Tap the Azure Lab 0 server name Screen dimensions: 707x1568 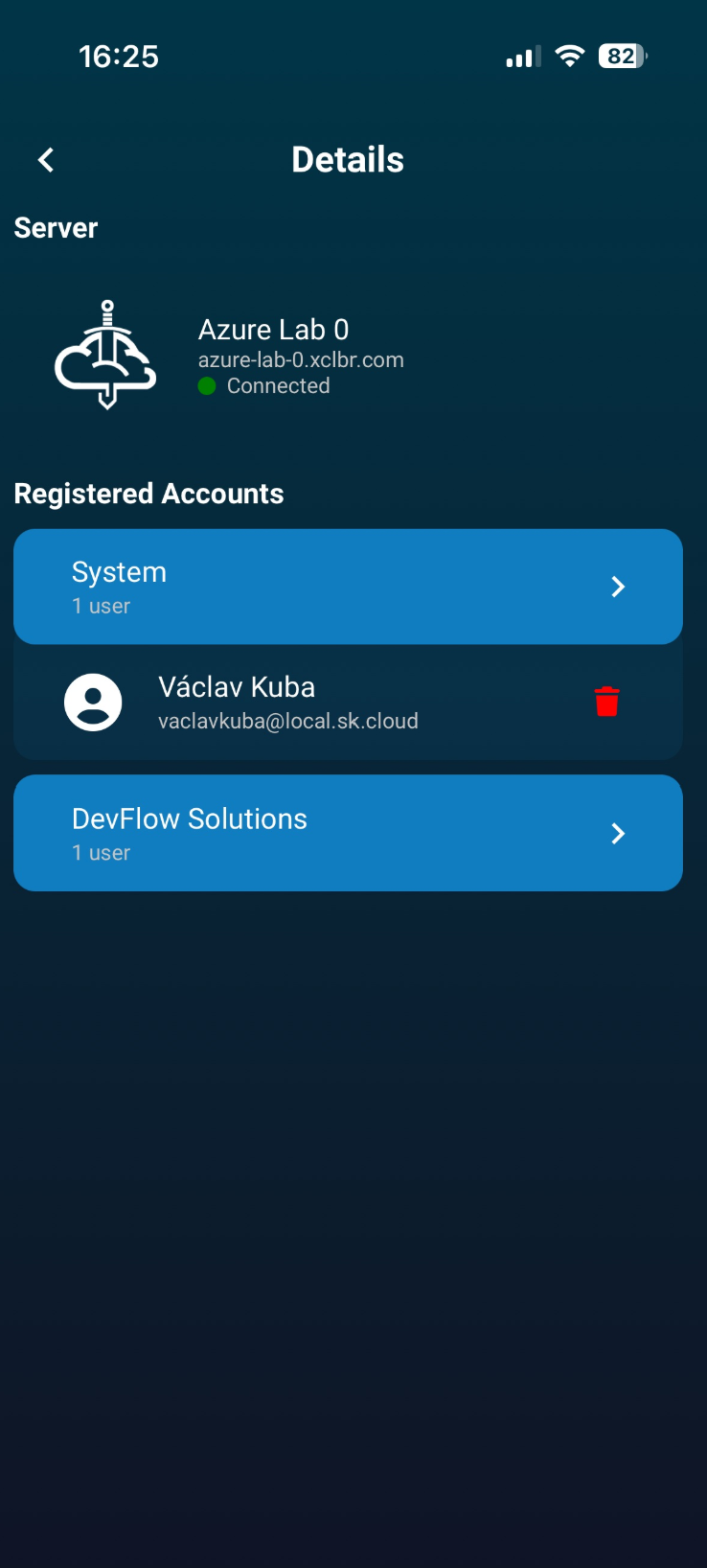[x=273, y=330]
